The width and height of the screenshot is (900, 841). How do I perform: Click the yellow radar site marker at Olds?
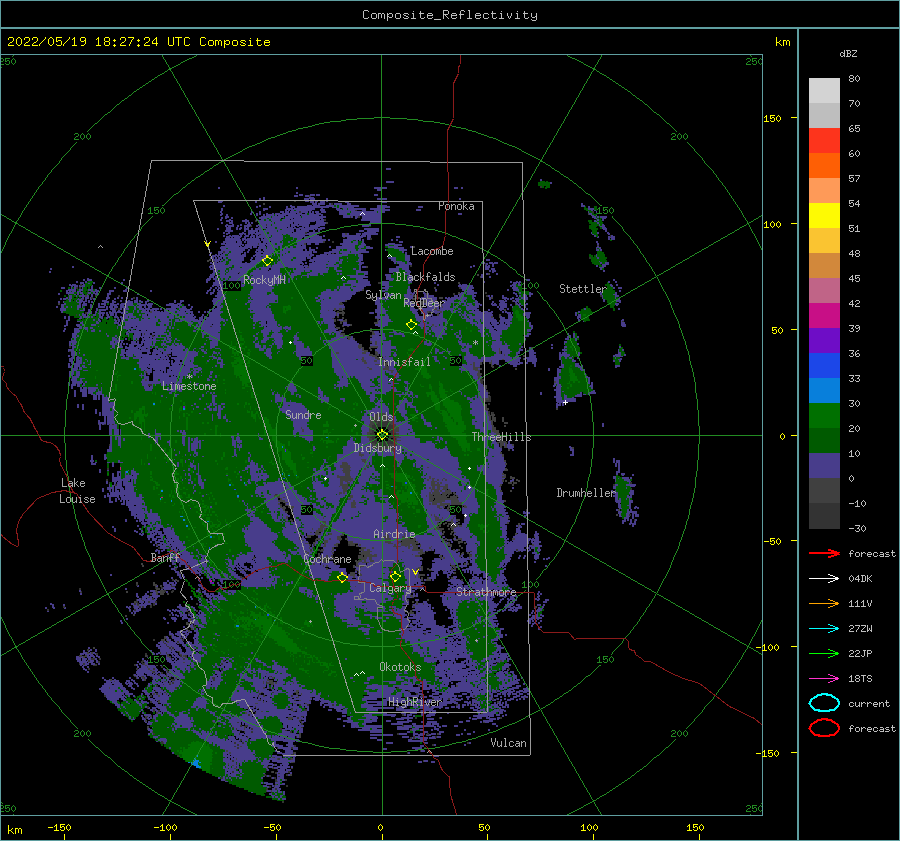pyautogui.click(x=382, y=435)
